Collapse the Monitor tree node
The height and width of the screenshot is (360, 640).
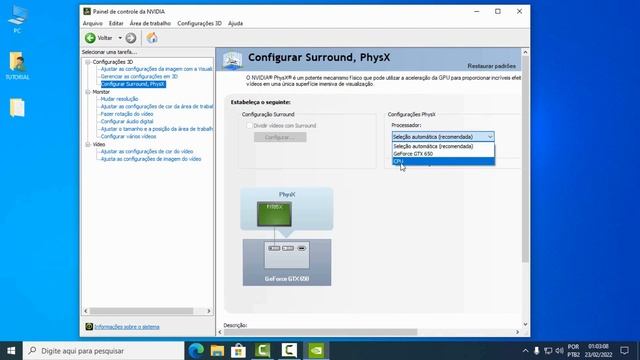[87, 92]
